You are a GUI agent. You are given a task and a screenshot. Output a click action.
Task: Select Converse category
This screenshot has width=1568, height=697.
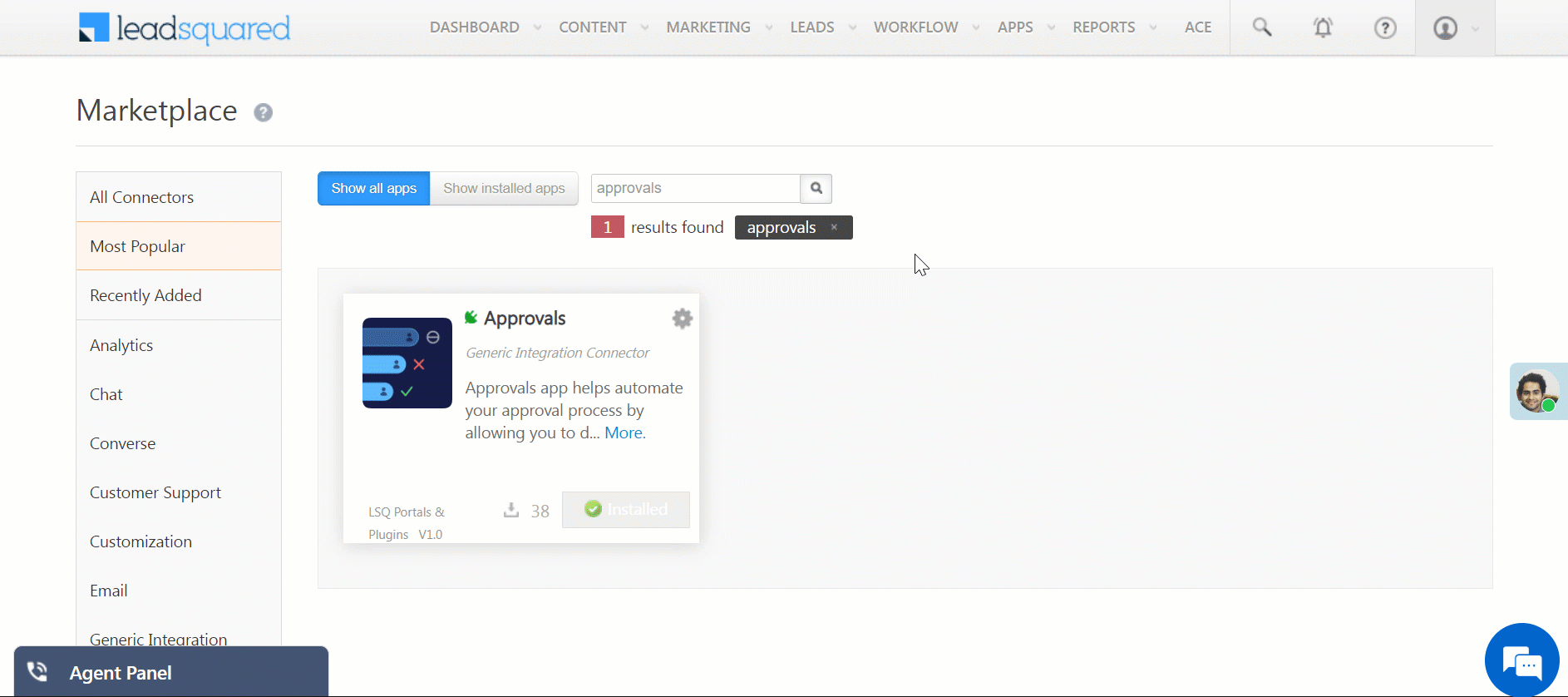[179, 443]
